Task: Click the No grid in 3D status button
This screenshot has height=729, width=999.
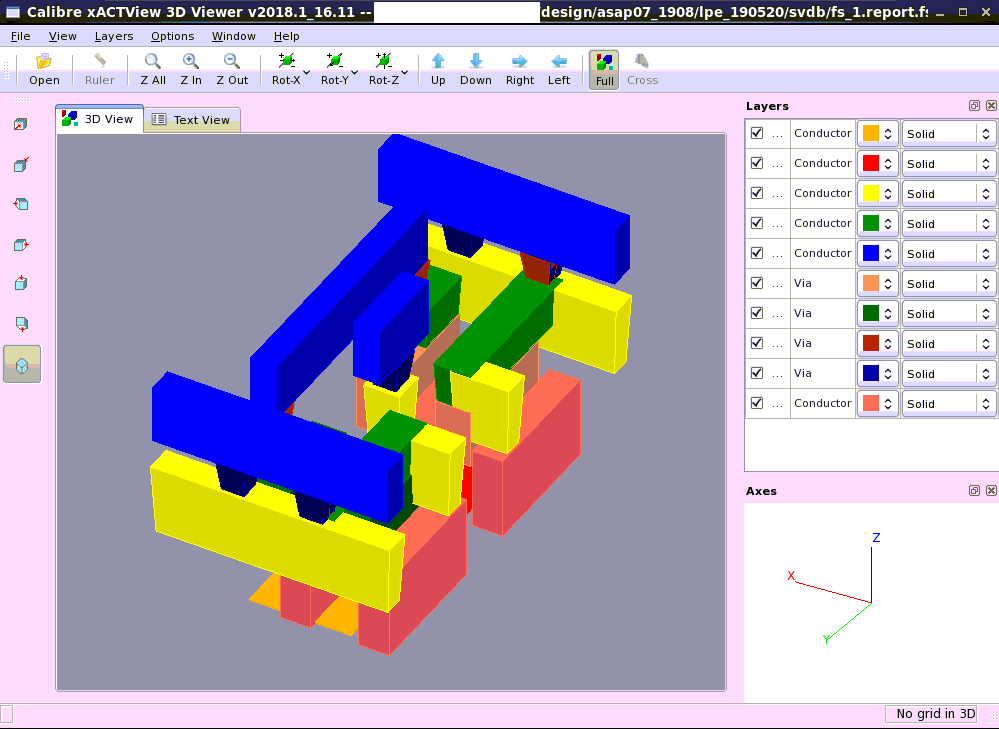Action: pos(931,713)
